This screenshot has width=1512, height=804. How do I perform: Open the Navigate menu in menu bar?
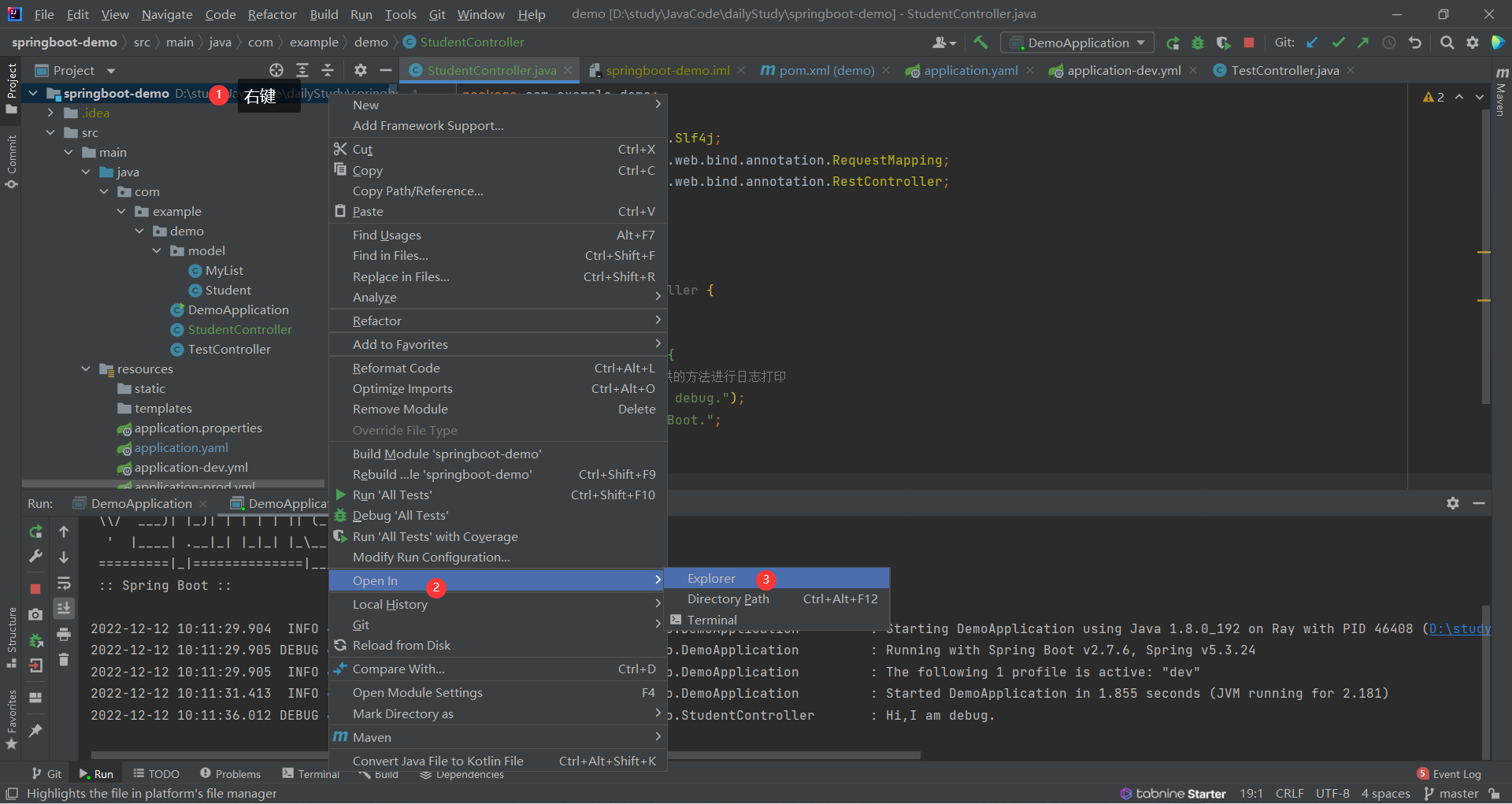(x=167, y=14)
